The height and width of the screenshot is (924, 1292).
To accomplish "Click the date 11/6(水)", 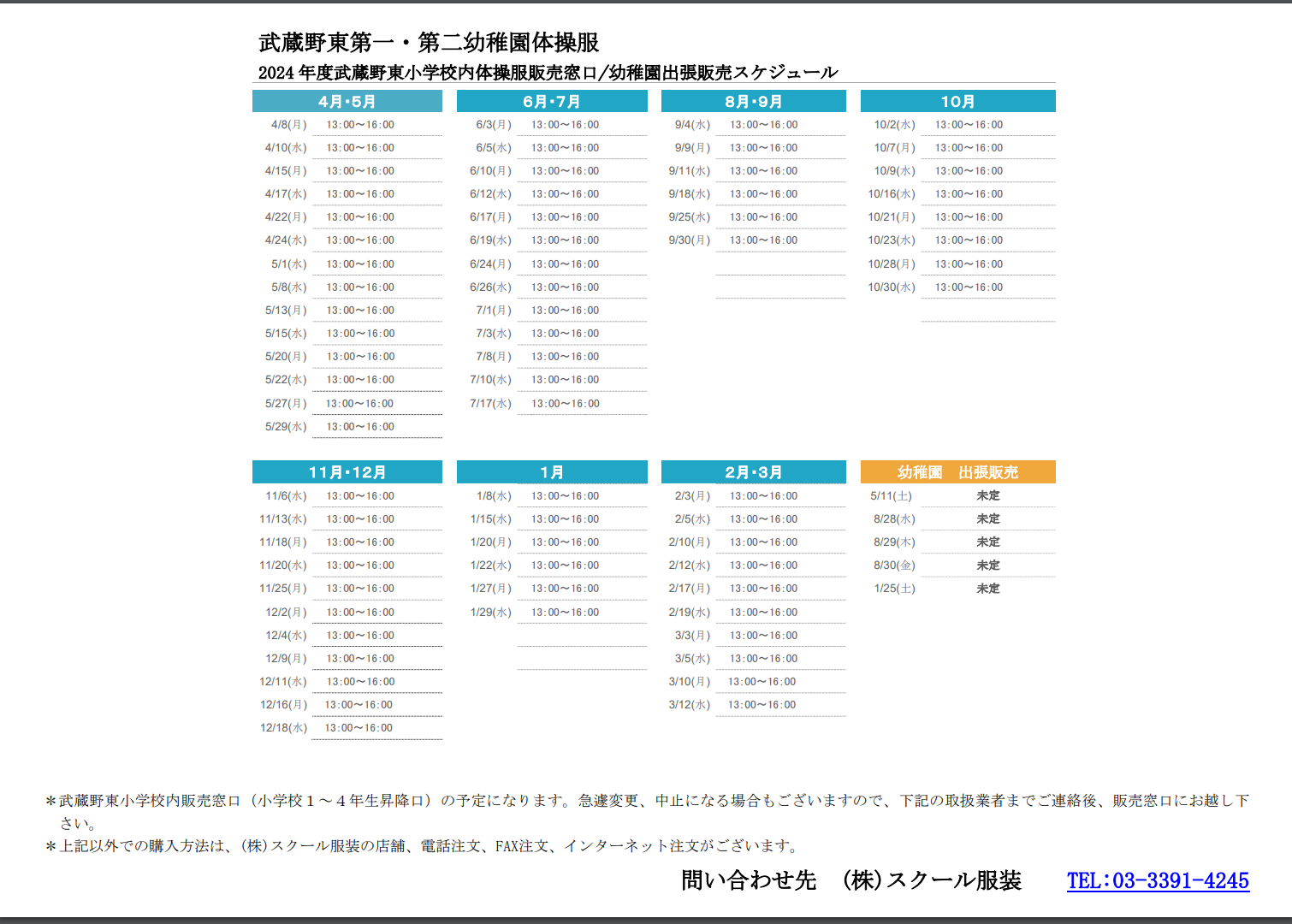I will click(x=286, y=496).
